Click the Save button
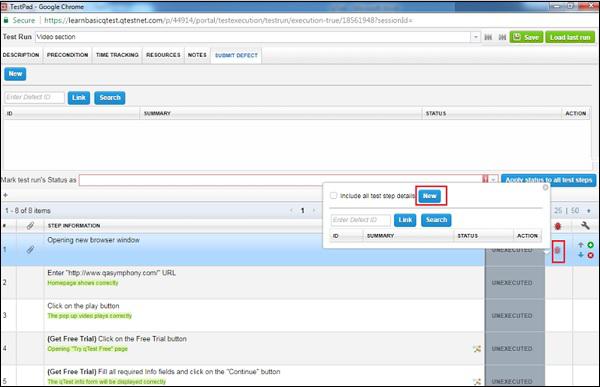This screenshot has height=387, width=600. click(526, 37)
